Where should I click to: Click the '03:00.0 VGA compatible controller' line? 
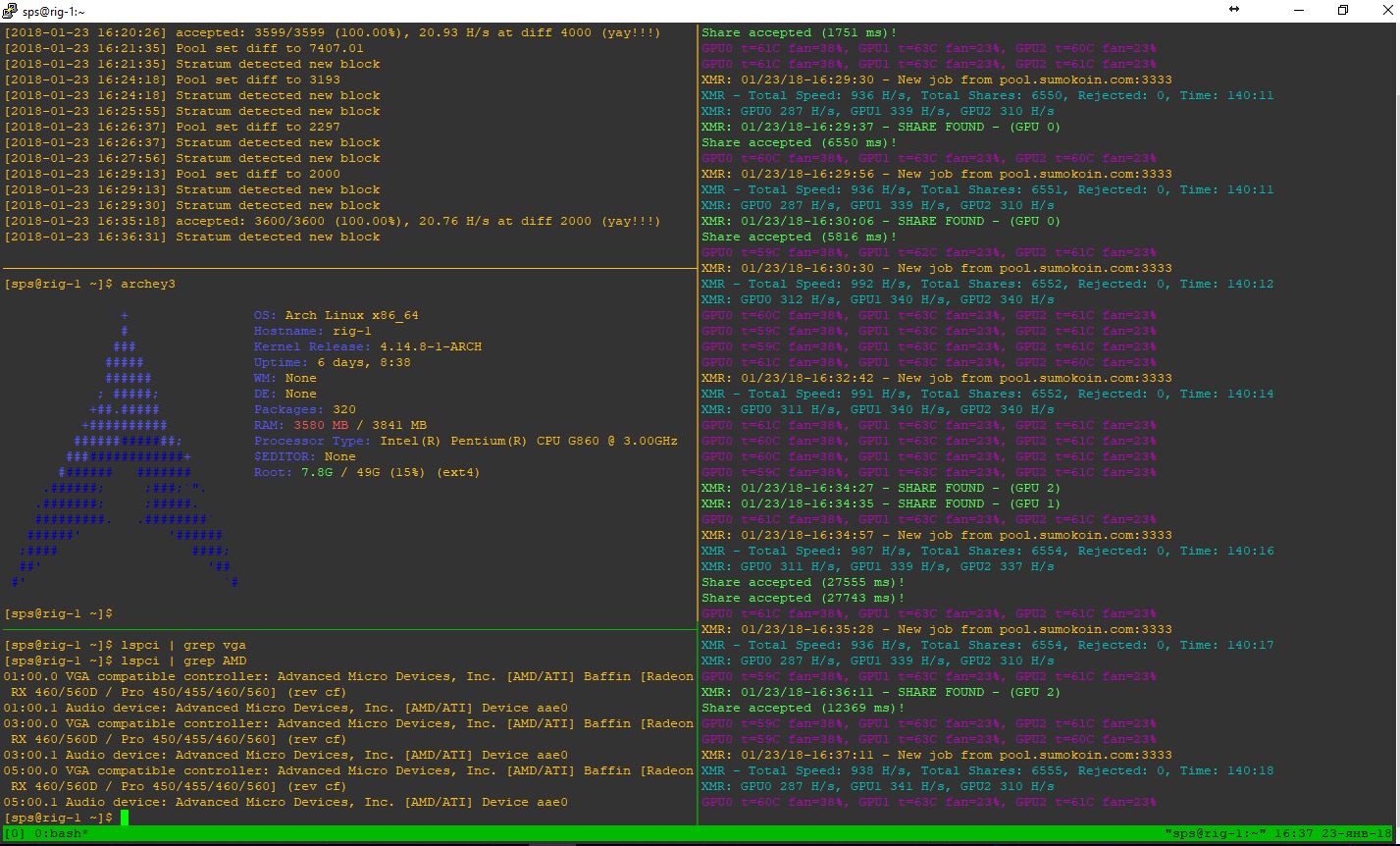(x=348, y=731)
